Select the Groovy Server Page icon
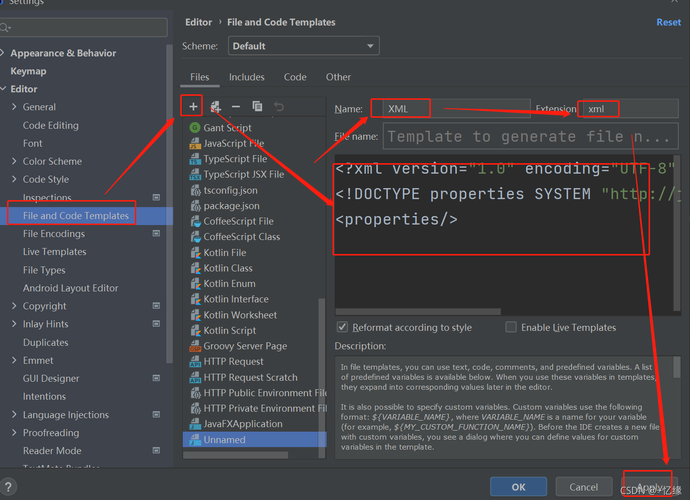The width and height of the screenshot is (690, 500). 195,346
